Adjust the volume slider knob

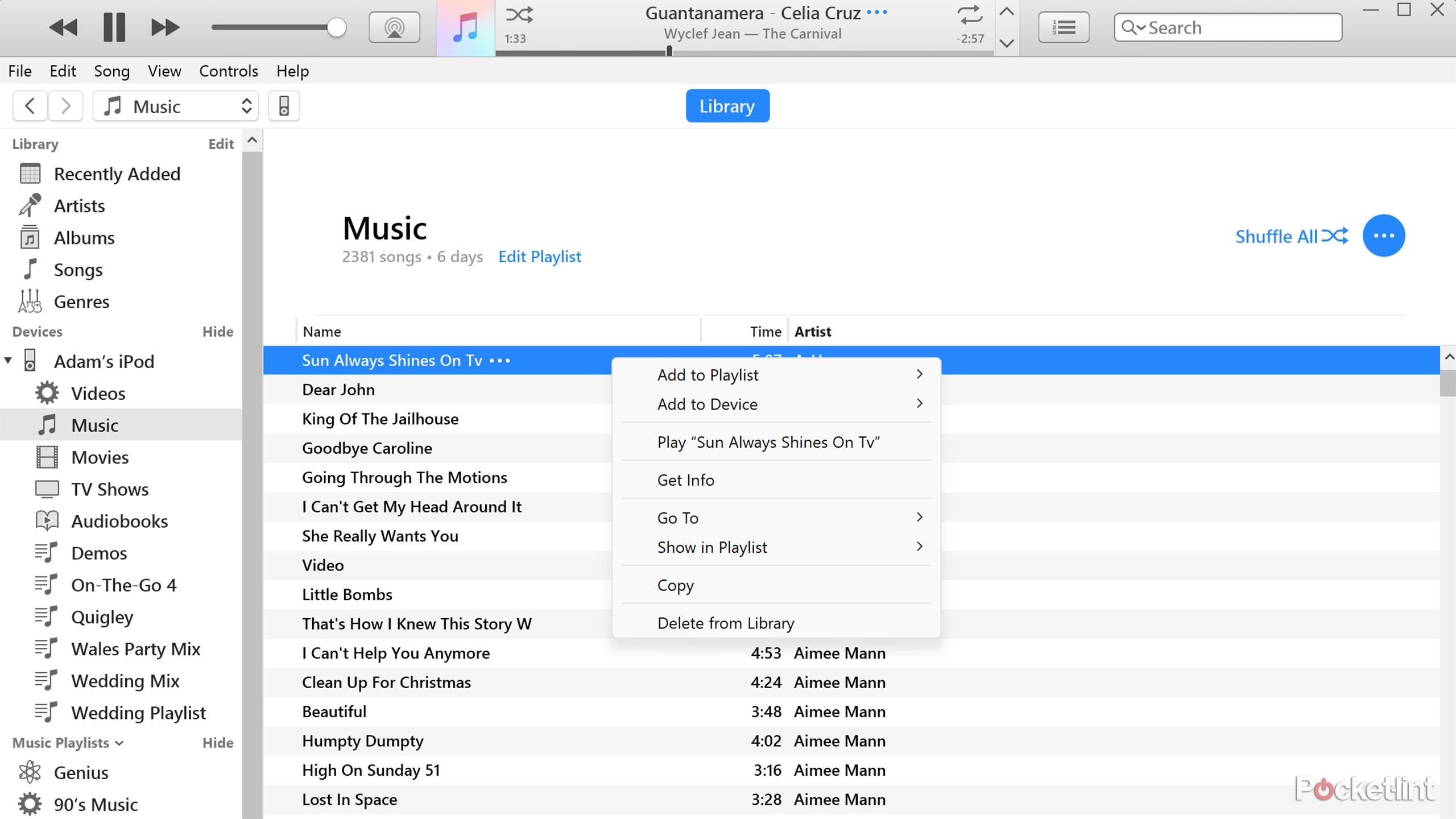[337, 27]
